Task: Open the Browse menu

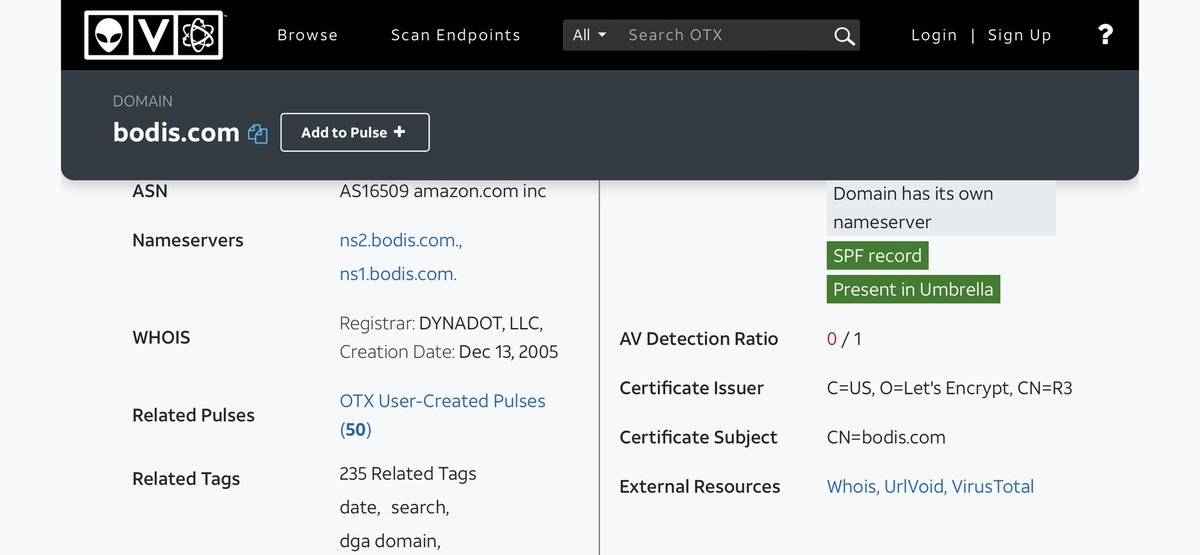Action: (x=307, y=35)
